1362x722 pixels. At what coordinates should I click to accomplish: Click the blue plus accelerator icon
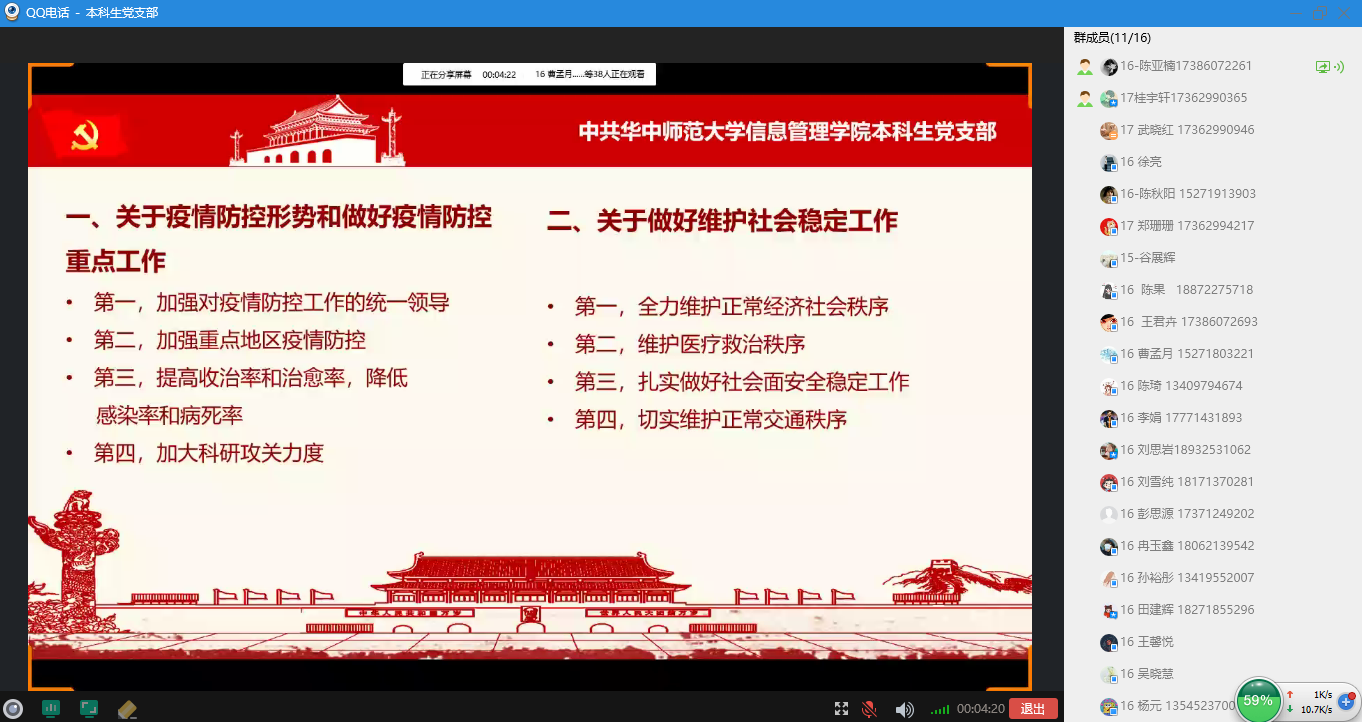pos(1345,702)
